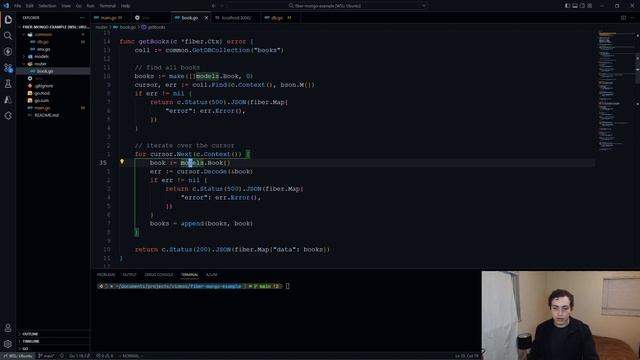Switch to the book.go editor tab
This screenshot has height=360, width=640.
pos(190,18)
